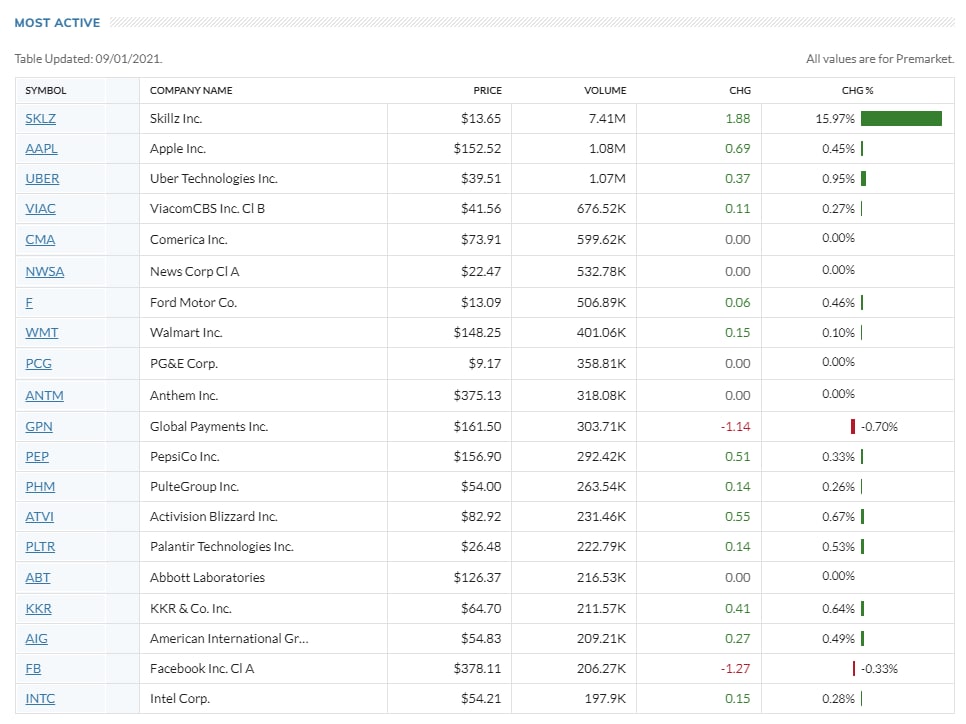Click the $378.11 price for Facebook

(477, 669)
